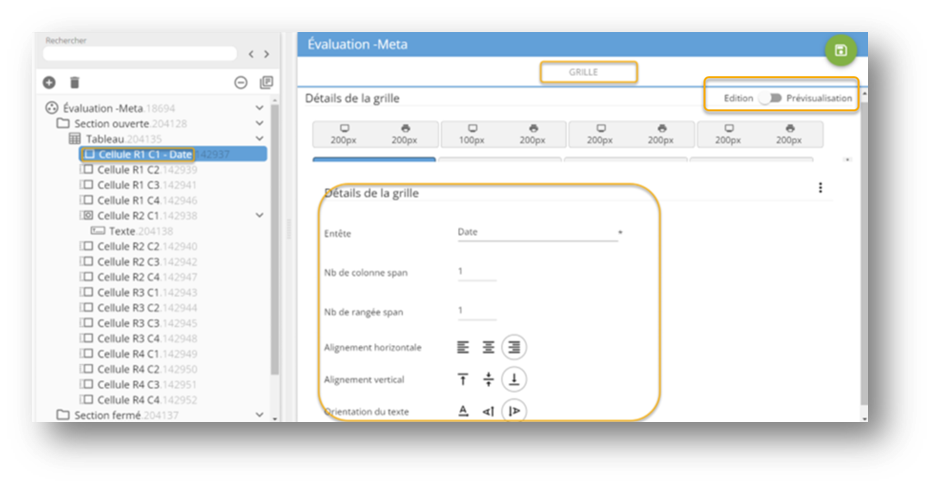
Task: Set vertical alignment to top
Action: pyautogui.click(x=463, y=379)
